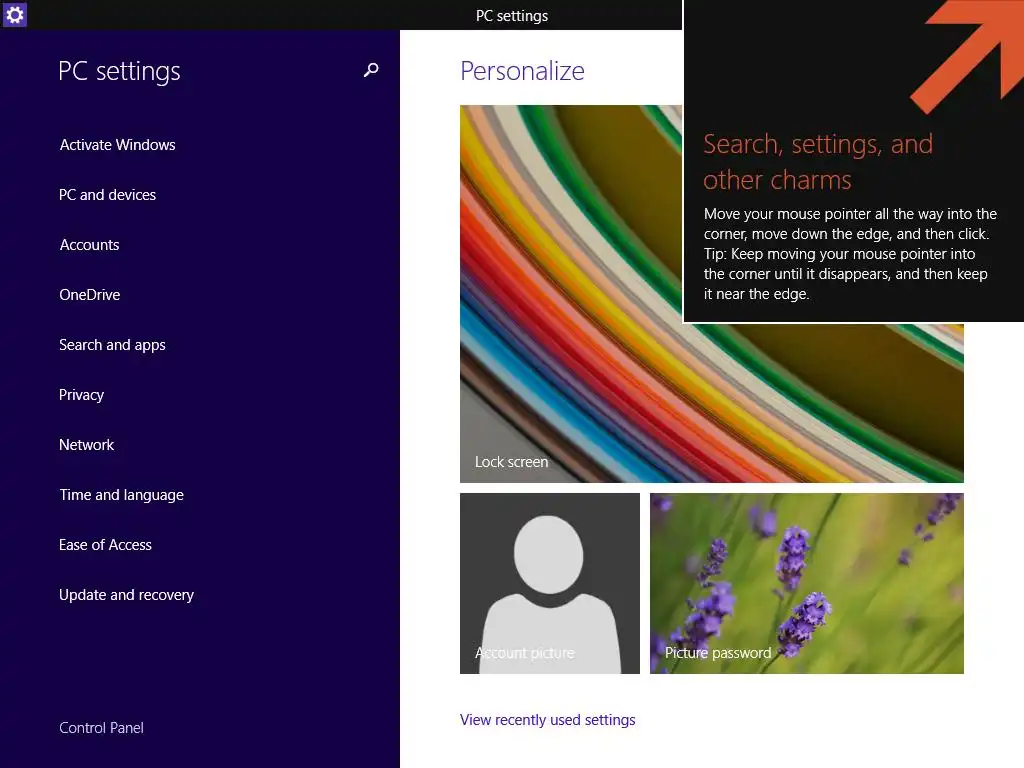Click the PC settings sidebar heading

point(119,71)
